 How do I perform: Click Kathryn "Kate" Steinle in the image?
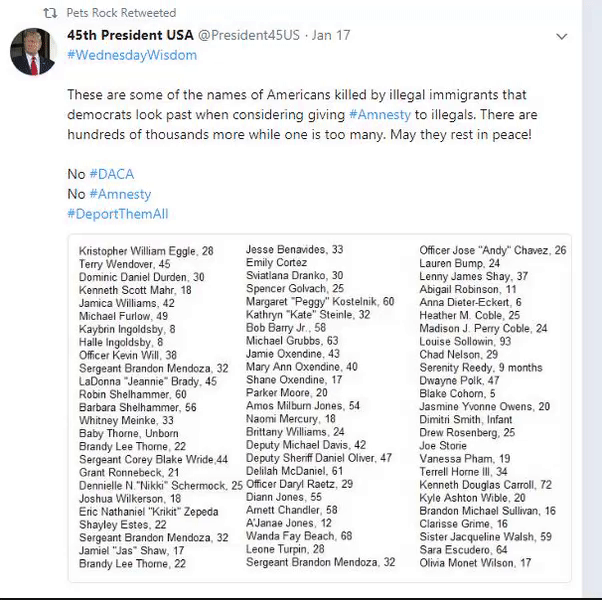pyautogui.click(x=308, y=315)
